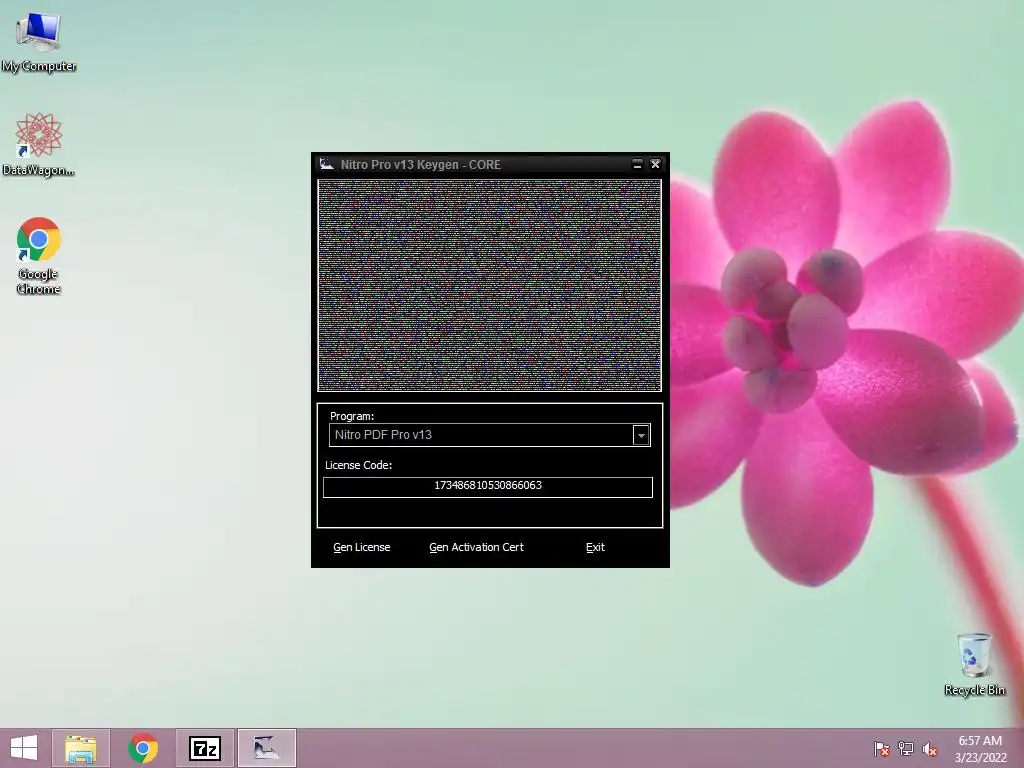Click the 'Program:' label text

pyautogui.click(x=352, y=416)
